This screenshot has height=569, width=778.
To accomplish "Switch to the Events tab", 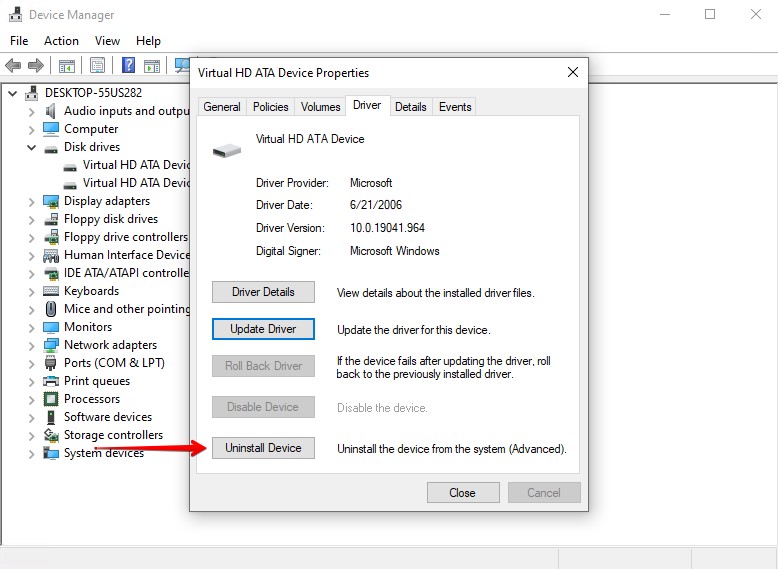I will pyautogui.click(x=455, y=107).
